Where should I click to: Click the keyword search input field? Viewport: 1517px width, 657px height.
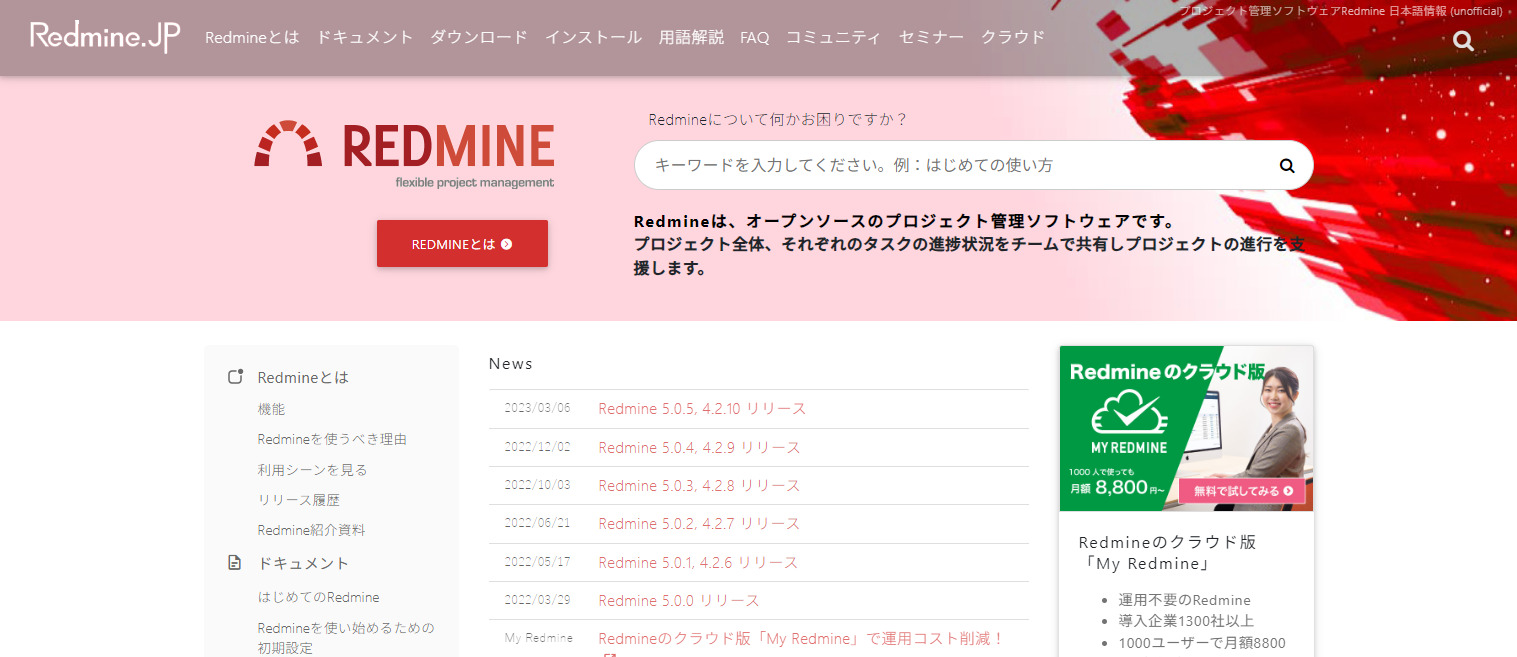pyautogui.click(x=950, y=165)
